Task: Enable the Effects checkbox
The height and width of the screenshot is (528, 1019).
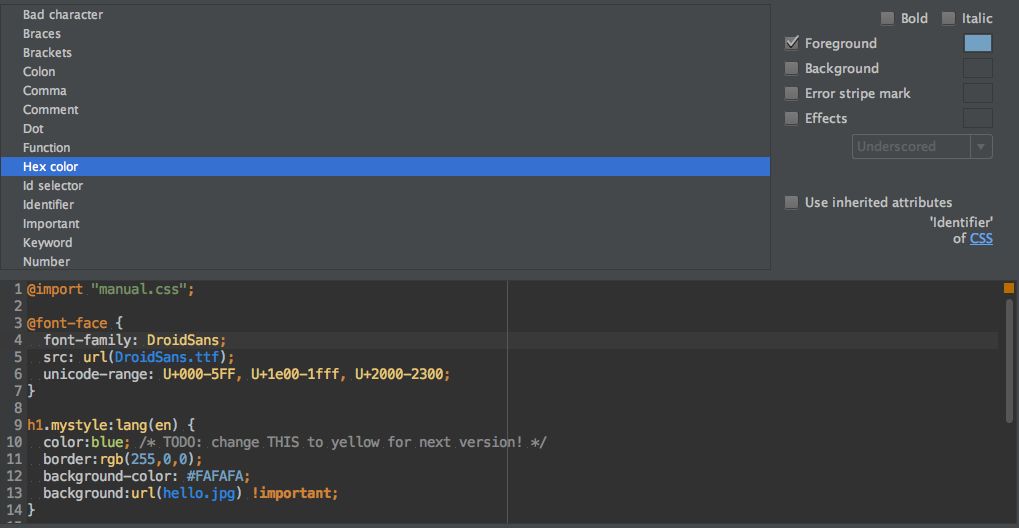Action: 792,118
